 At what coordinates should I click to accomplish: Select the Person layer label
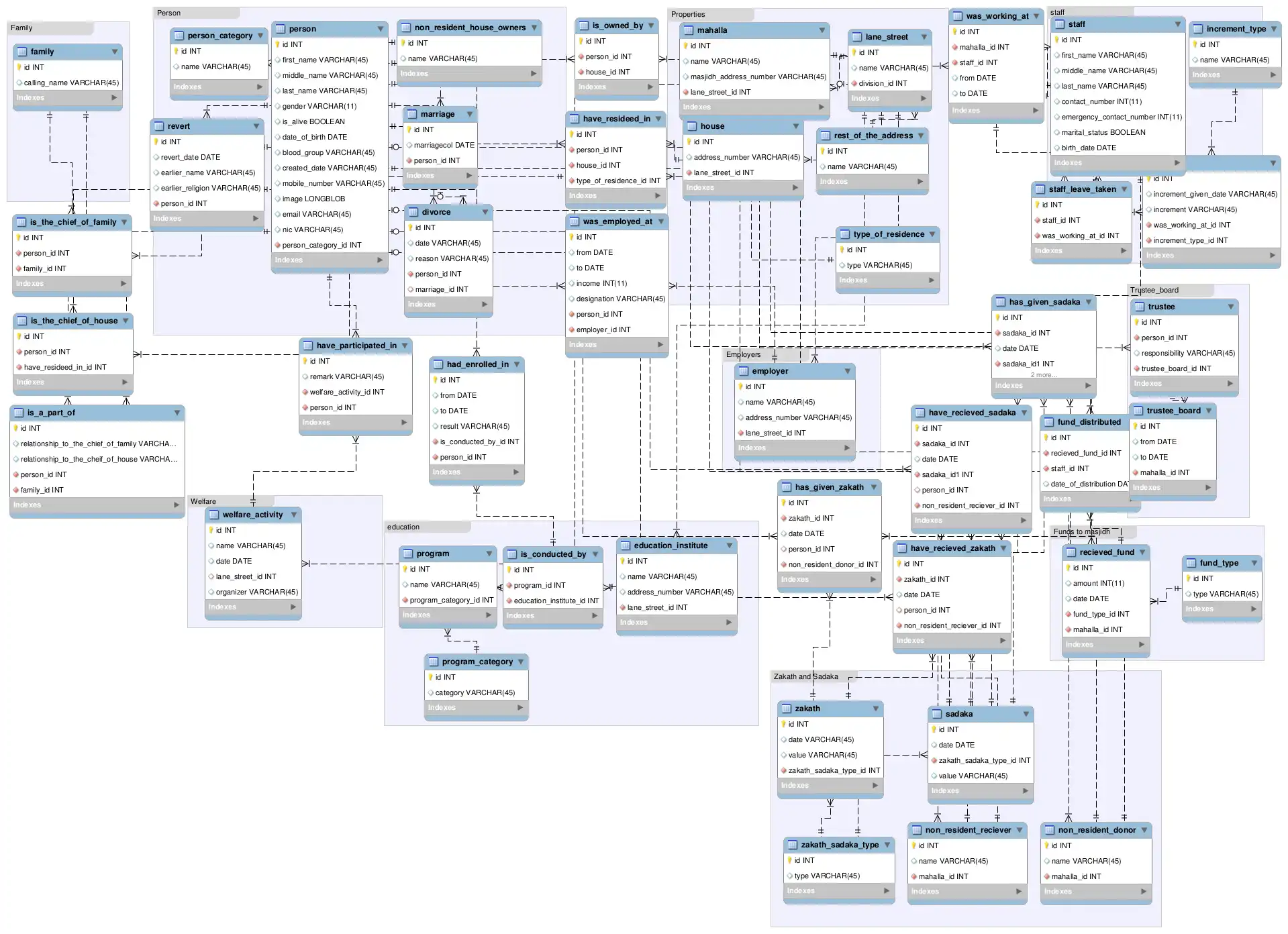coord(168,13)
